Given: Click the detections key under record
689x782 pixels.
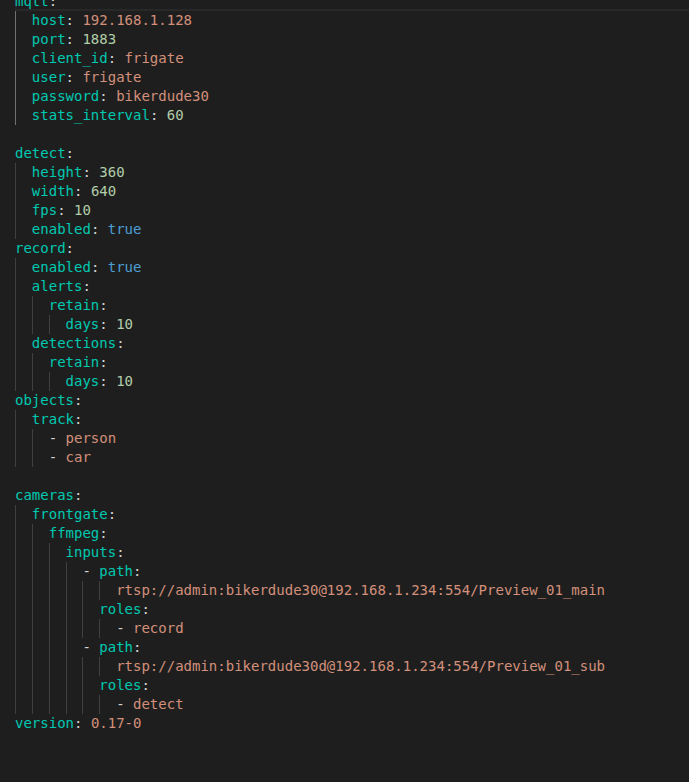Looking at the screenshot, I should click(x=74, y=343).
